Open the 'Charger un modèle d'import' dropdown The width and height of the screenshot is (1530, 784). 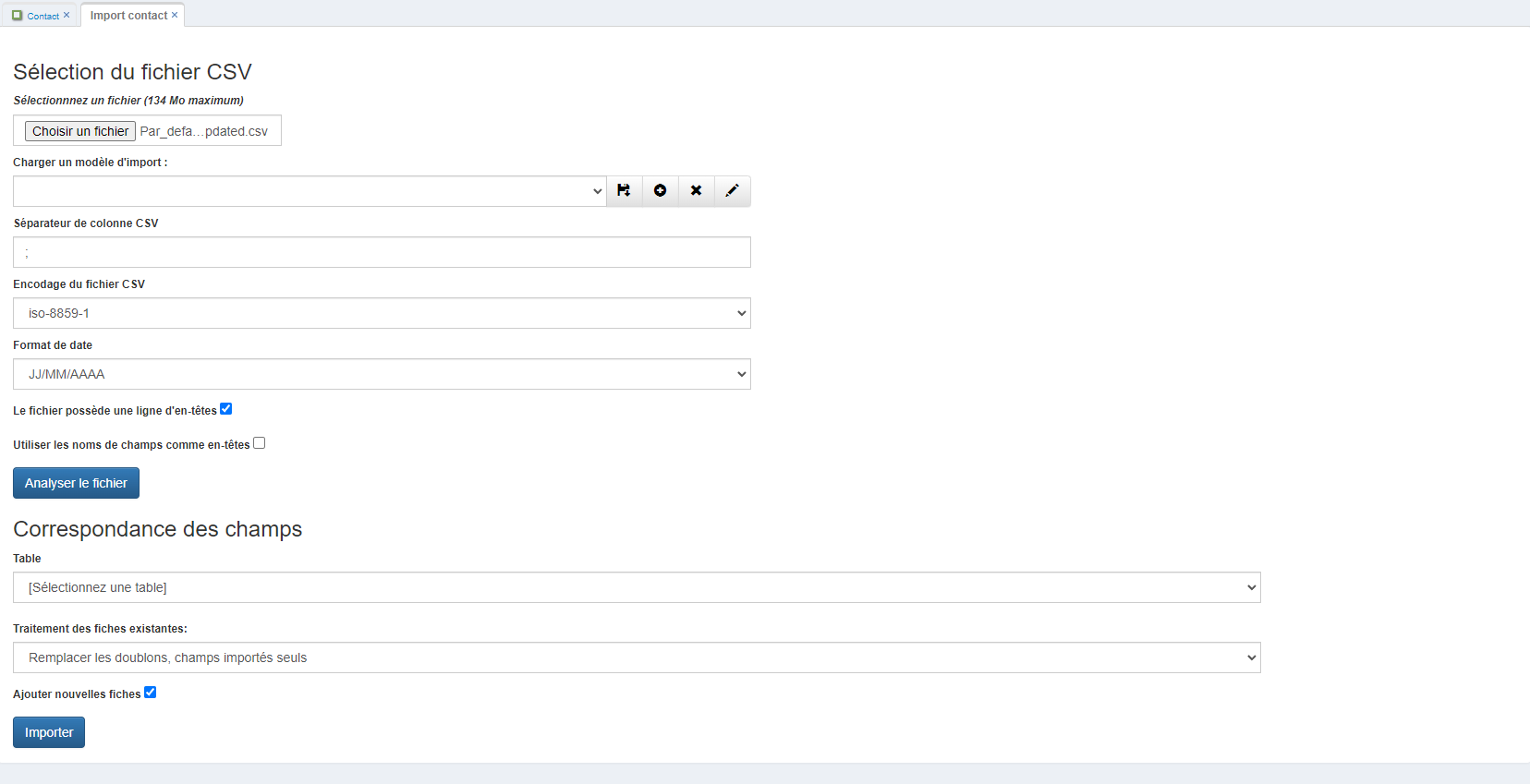pyautogui.click(x=310, y=191)
